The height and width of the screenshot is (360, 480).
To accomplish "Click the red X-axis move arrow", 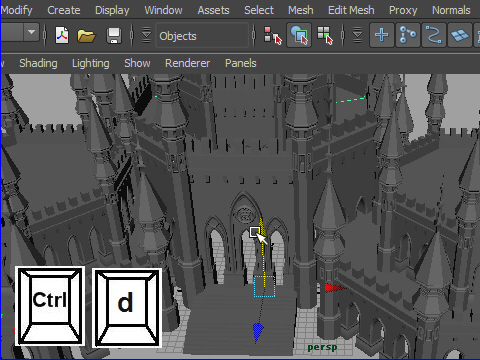I will 334,287.
